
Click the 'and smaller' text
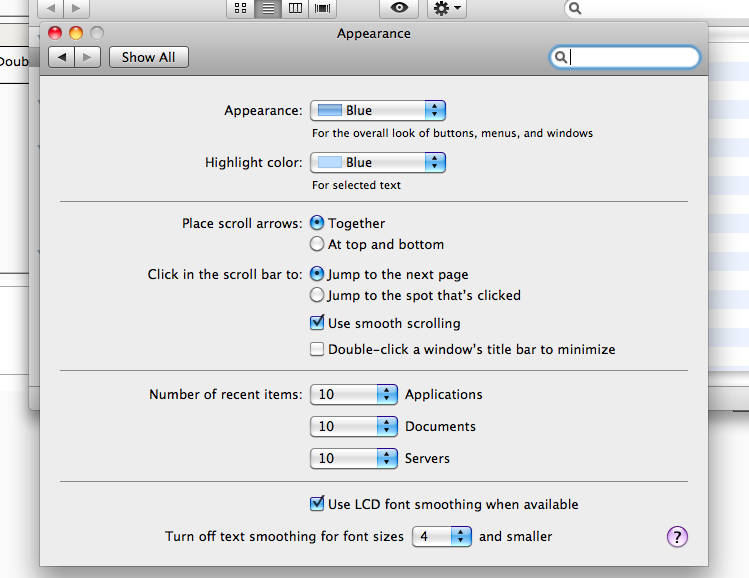coord(515,536)
